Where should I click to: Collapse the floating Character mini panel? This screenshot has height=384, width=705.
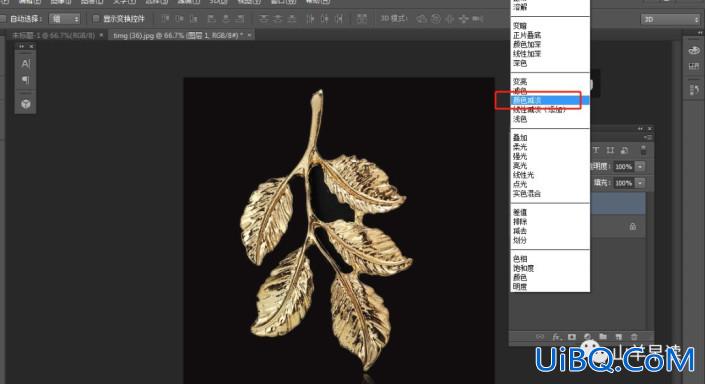(x=21, y=46)
